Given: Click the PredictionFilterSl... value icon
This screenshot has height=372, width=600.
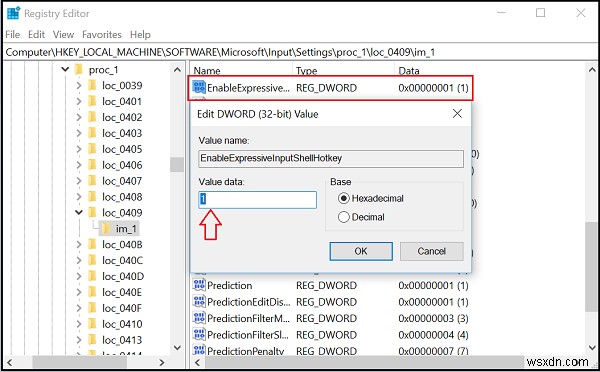Looking at the screenshot, I should (199, 334).
